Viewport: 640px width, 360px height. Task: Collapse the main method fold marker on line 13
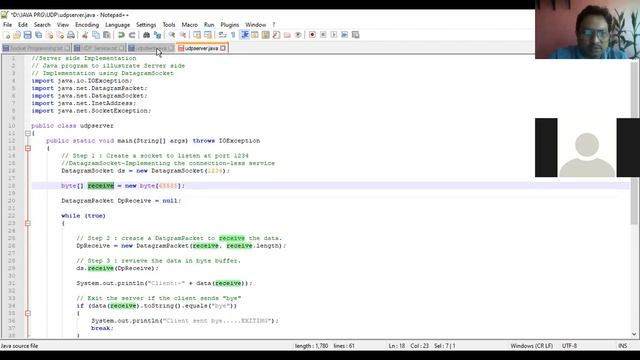tap(28, 148)
